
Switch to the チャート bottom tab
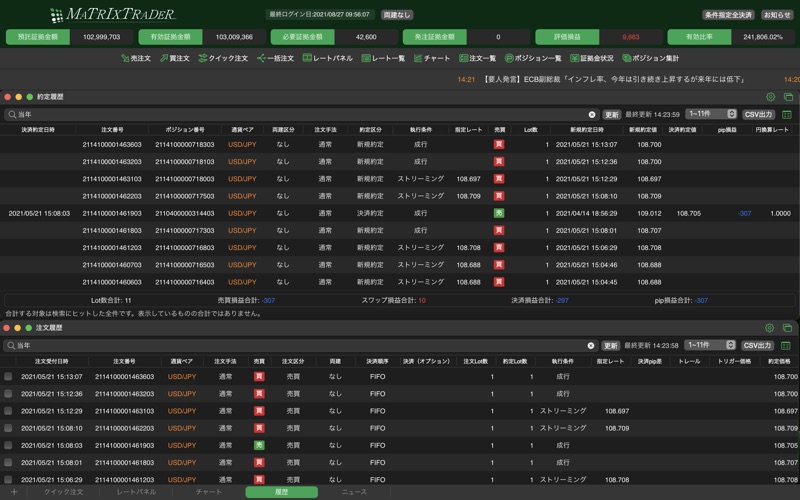[209, 492]
